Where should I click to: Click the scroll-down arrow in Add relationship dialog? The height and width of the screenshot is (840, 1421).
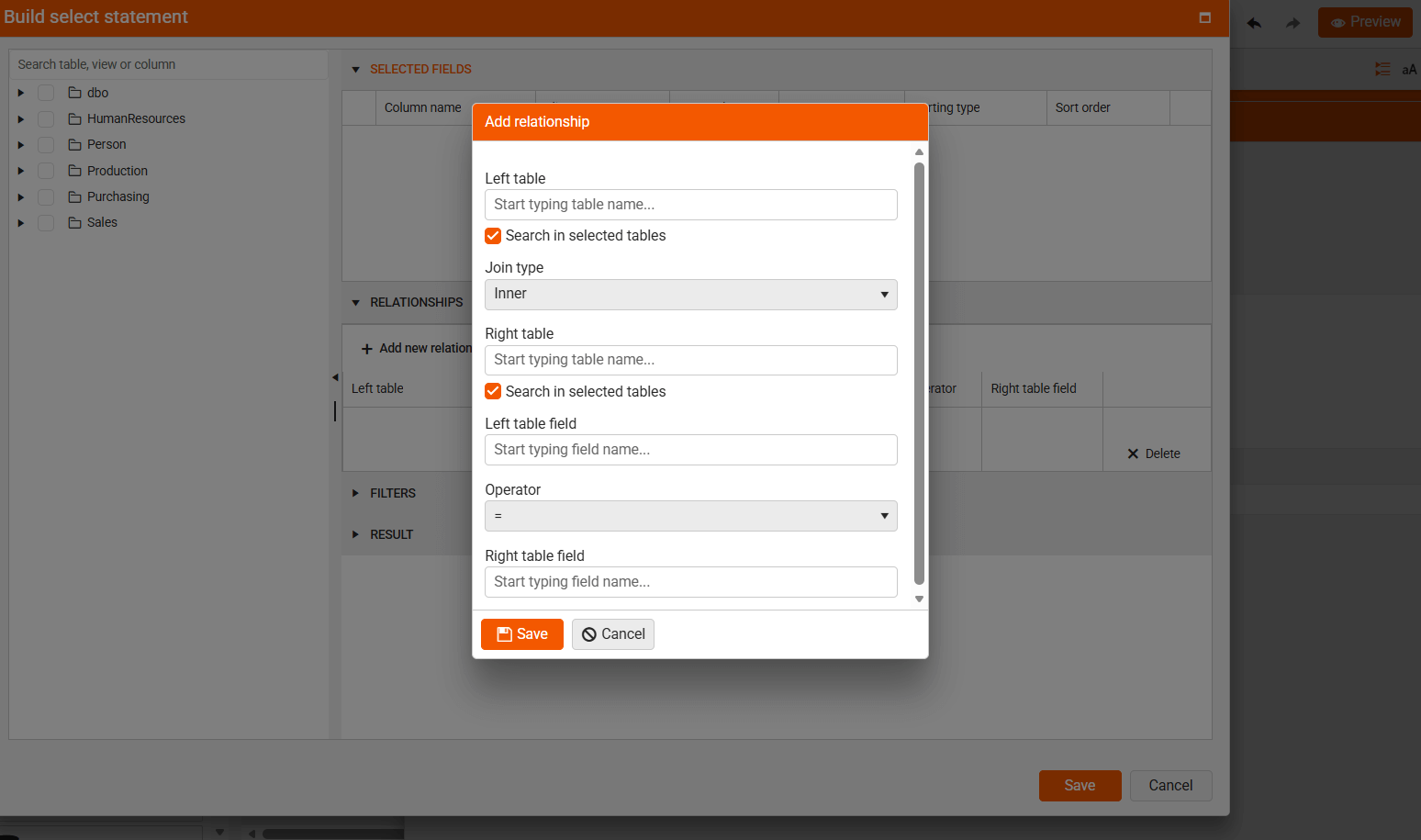coord(919,599)
